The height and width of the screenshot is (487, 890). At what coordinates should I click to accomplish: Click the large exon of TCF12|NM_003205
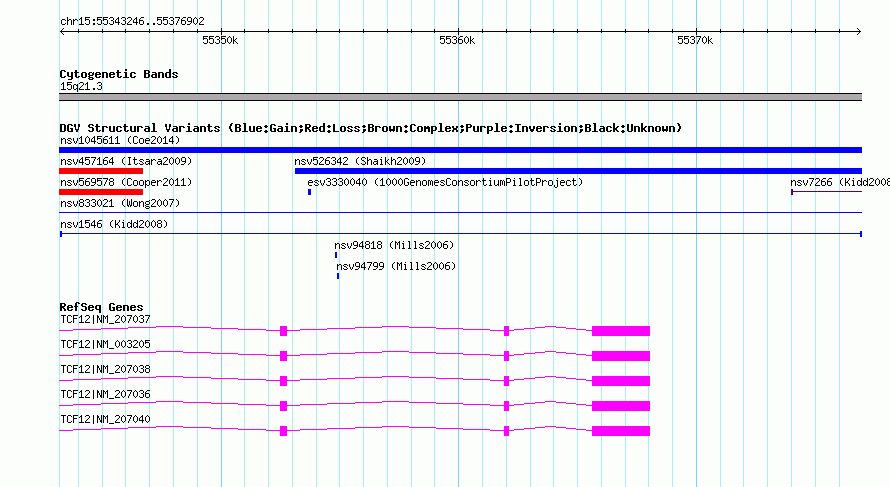(621, 356)
